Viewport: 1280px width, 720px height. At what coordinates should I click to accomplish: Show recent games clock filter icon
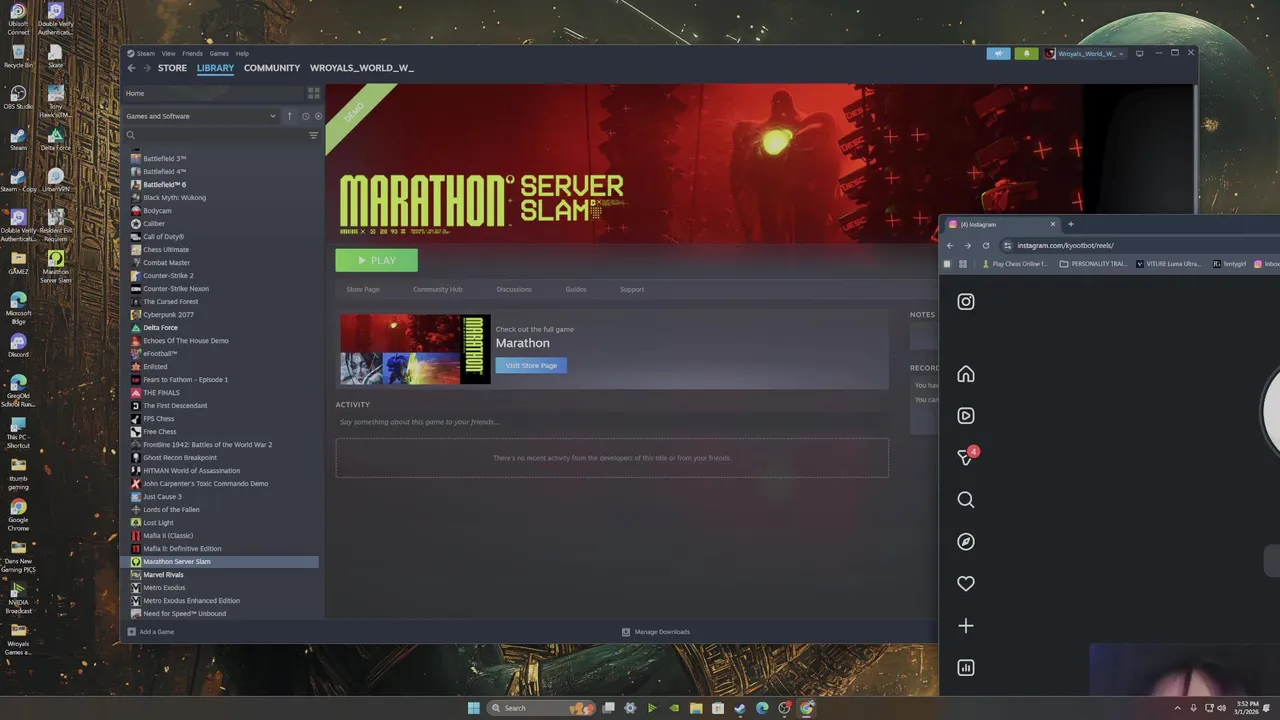[305, 116]
